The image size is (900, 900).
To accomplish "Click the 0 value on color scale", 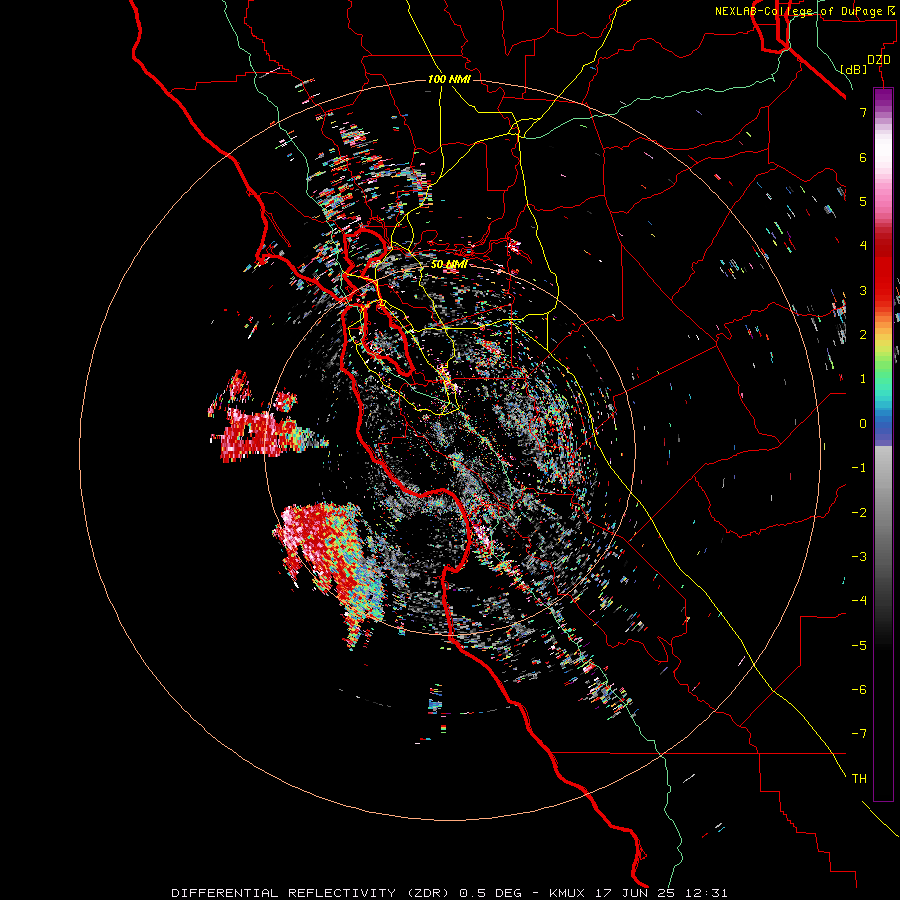I will tap(863, 424).
